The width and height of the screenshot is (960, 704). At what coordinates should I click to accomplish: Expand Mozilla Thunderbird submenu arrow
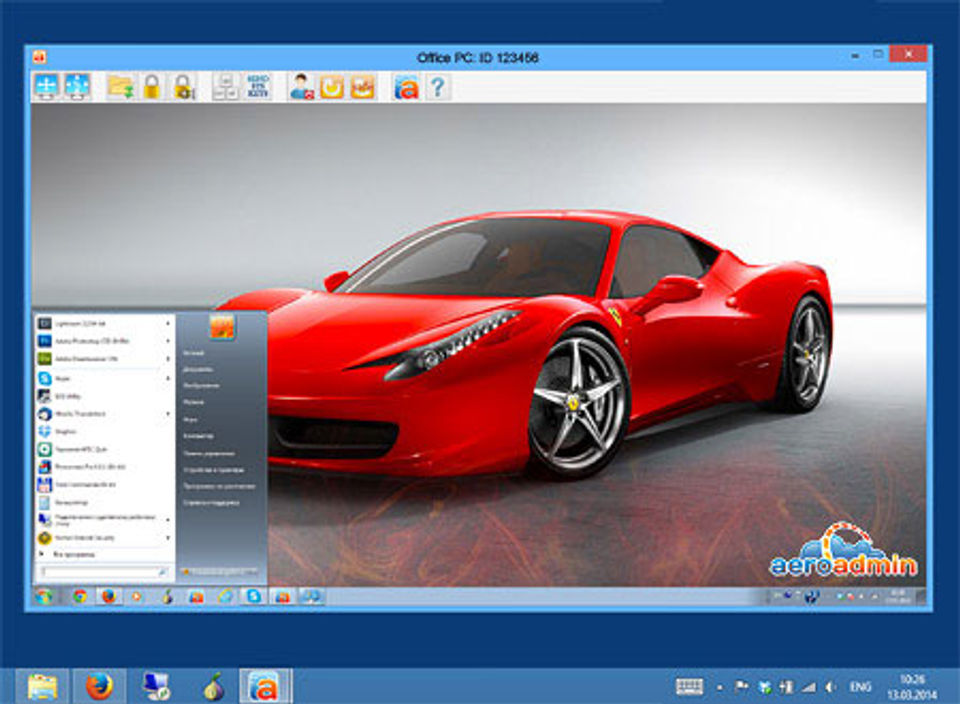pos(168,414)
